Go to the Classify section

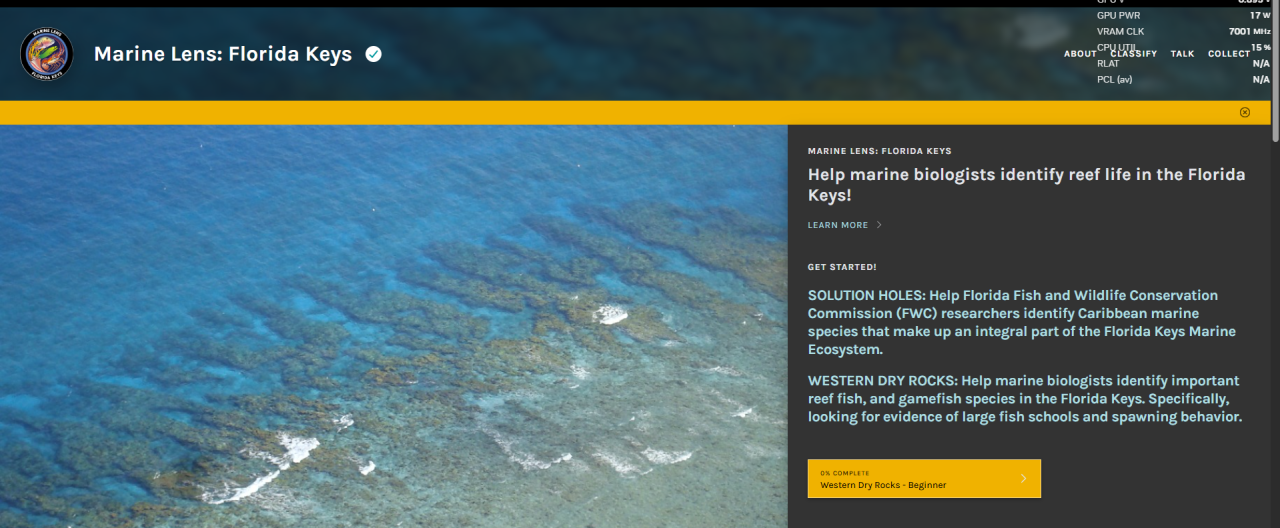pyautogui.click(x=1134, y=54)
